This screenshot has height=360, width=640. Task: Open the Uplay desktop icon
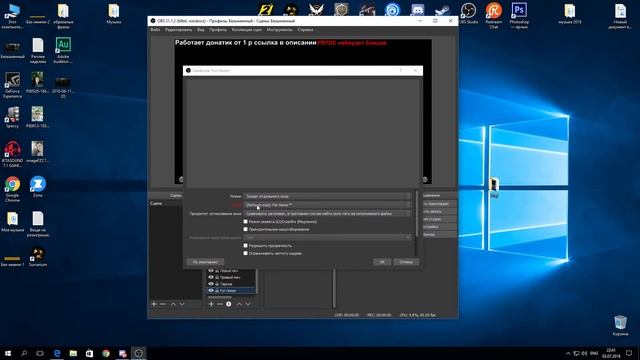tap(392, 10)
